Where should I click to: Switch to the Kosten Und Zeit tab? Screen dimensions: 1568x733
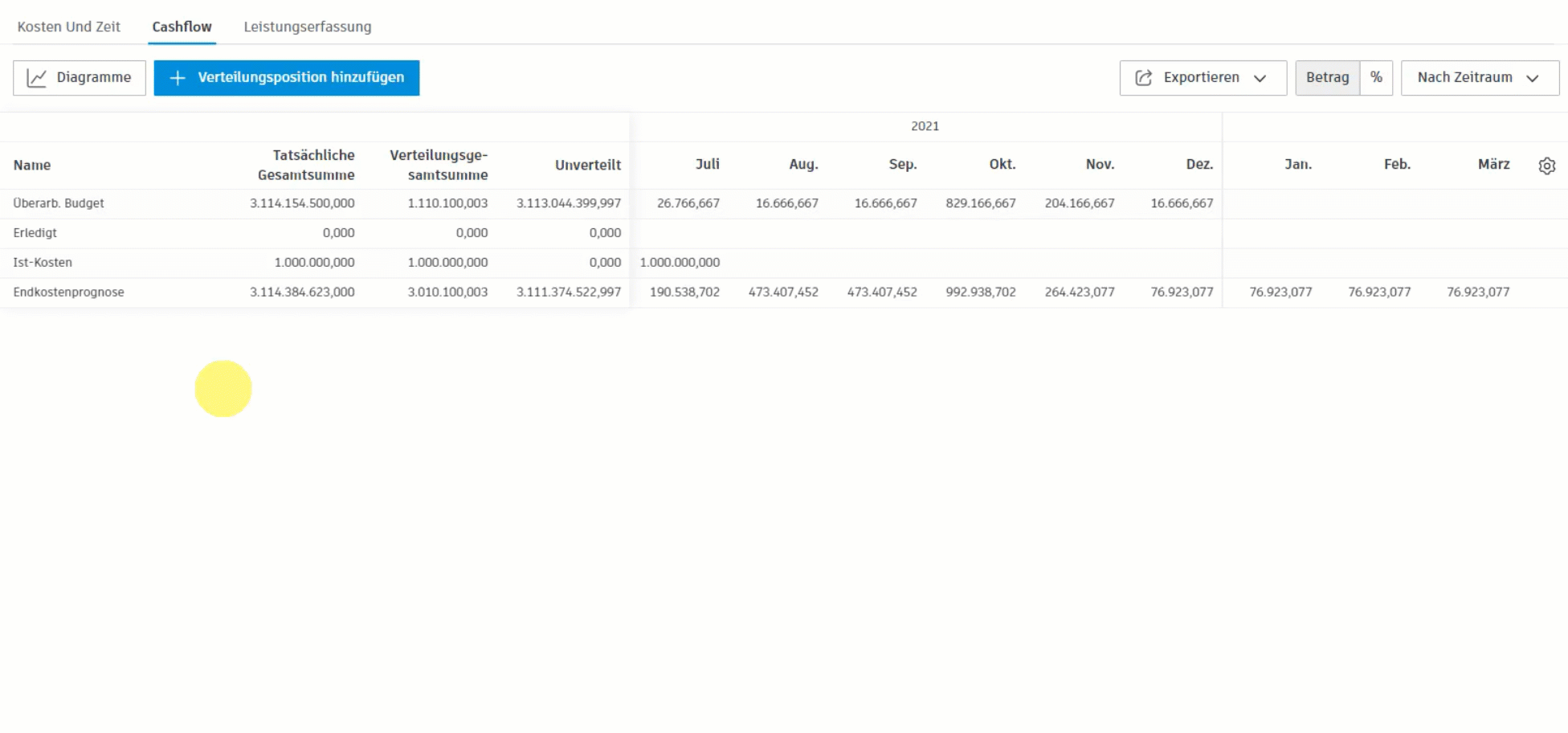68,26
